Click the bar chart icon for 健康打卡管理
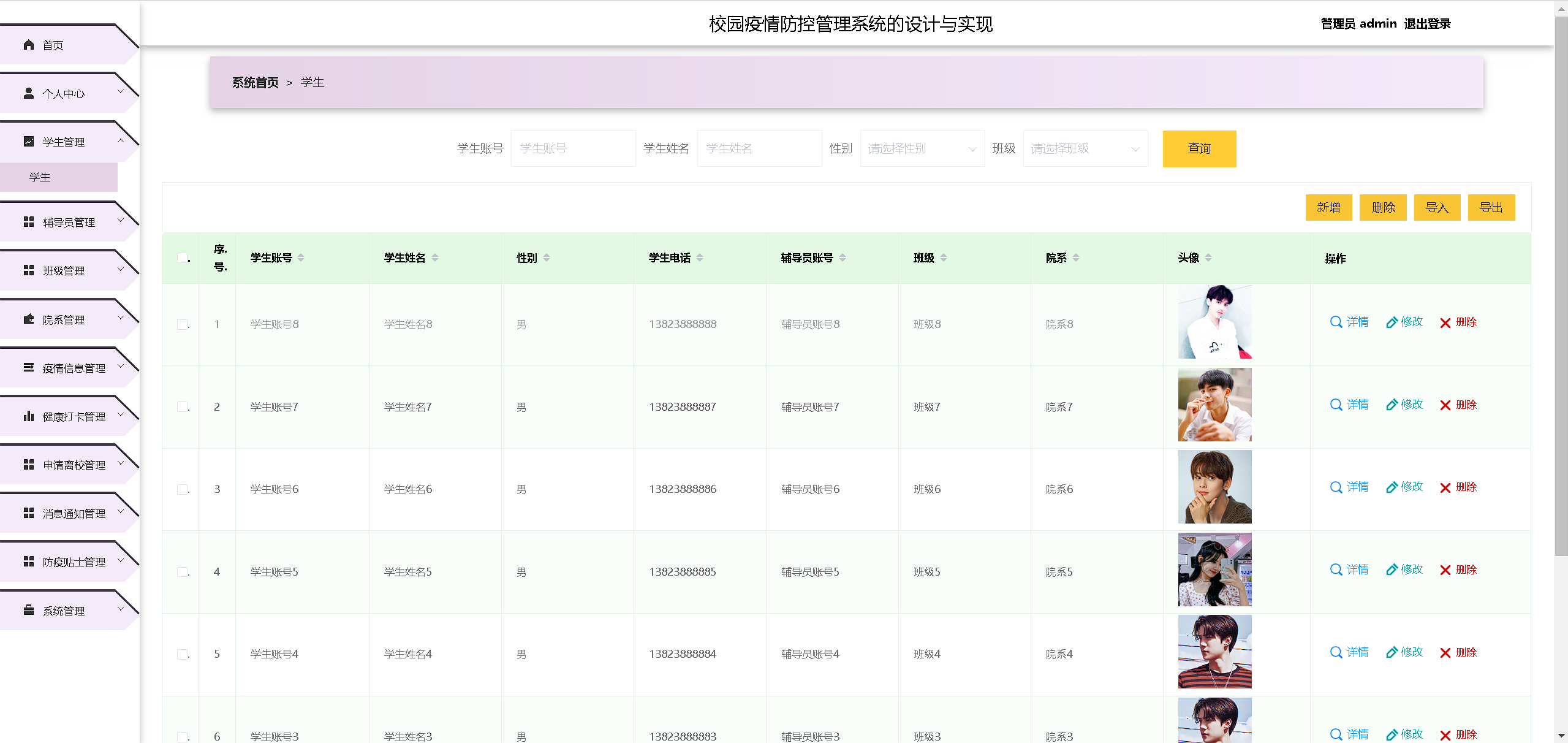This screenshot has height=743, width=1568. (x=28, y=416)
